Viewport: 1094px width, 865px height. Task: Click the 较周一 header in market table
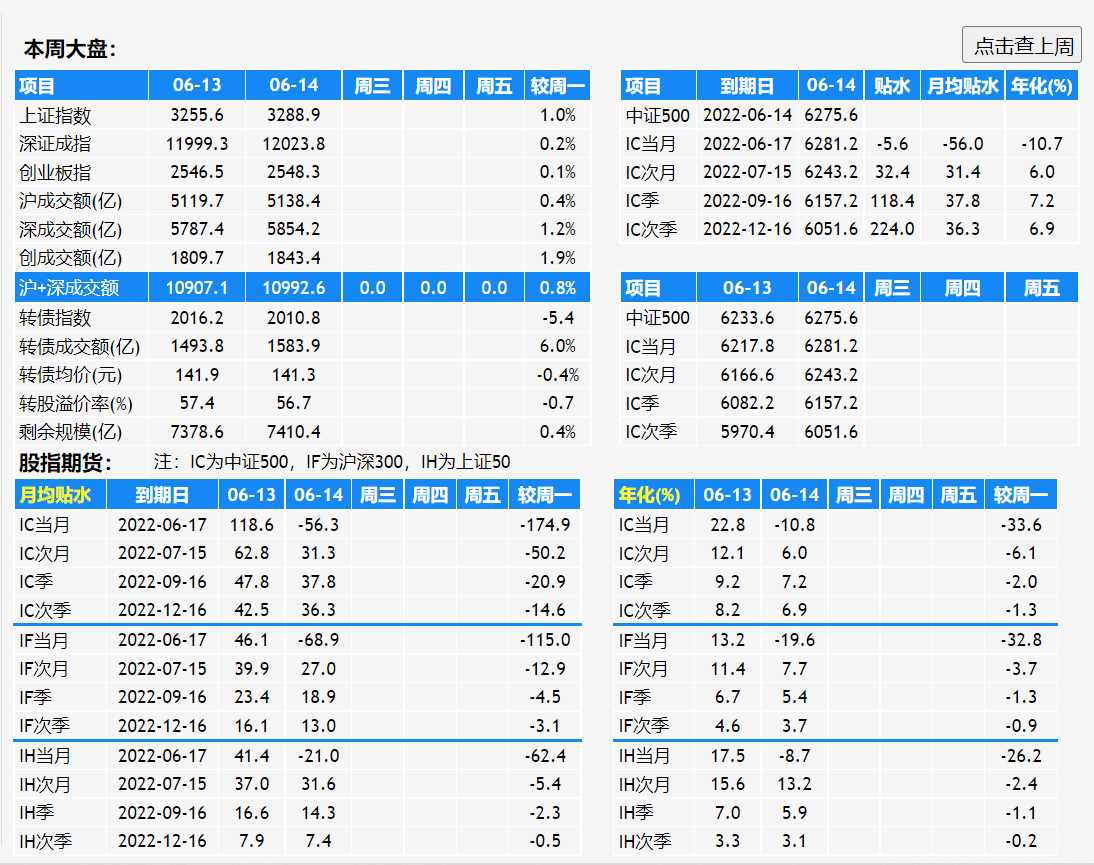557,86
